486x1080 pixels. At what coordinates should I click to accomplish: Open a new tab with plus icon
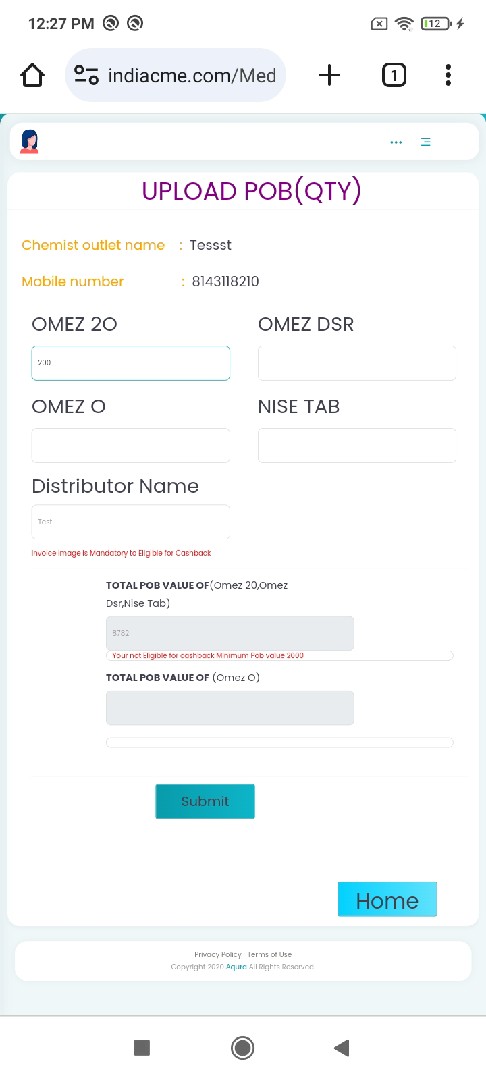[330, 75]
